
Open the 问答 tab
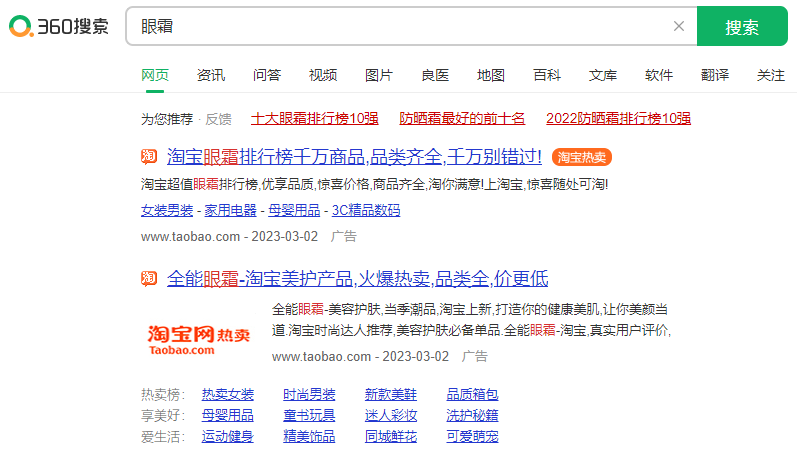tap(267, 75)
